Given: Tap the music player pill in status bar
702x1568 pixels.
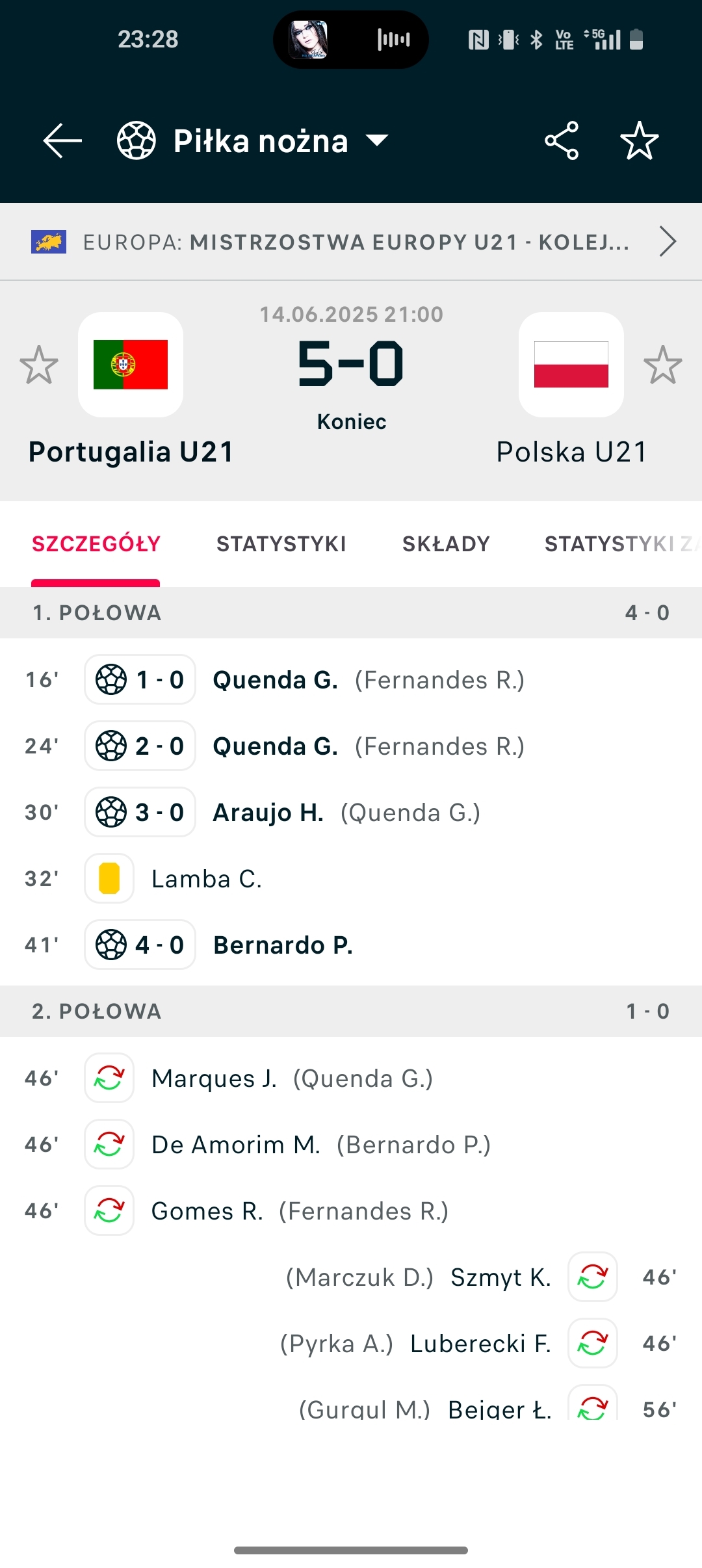Looking at the screenshot, I should 351,40.
